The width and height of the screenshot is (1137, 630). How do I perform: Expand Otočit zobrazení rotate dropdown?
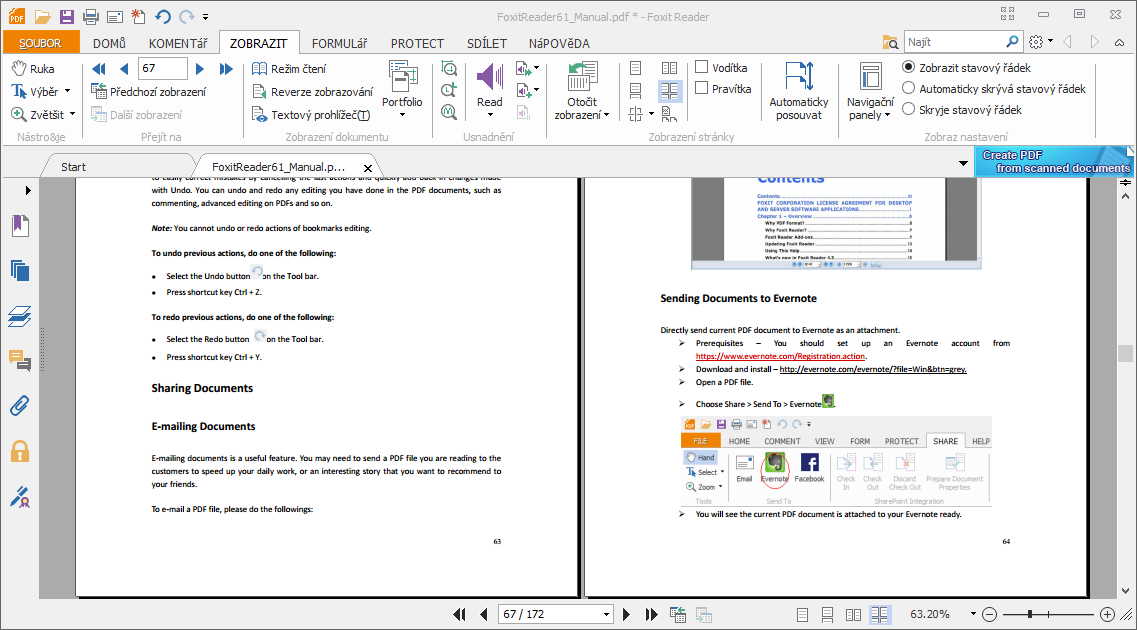point(606,115)
